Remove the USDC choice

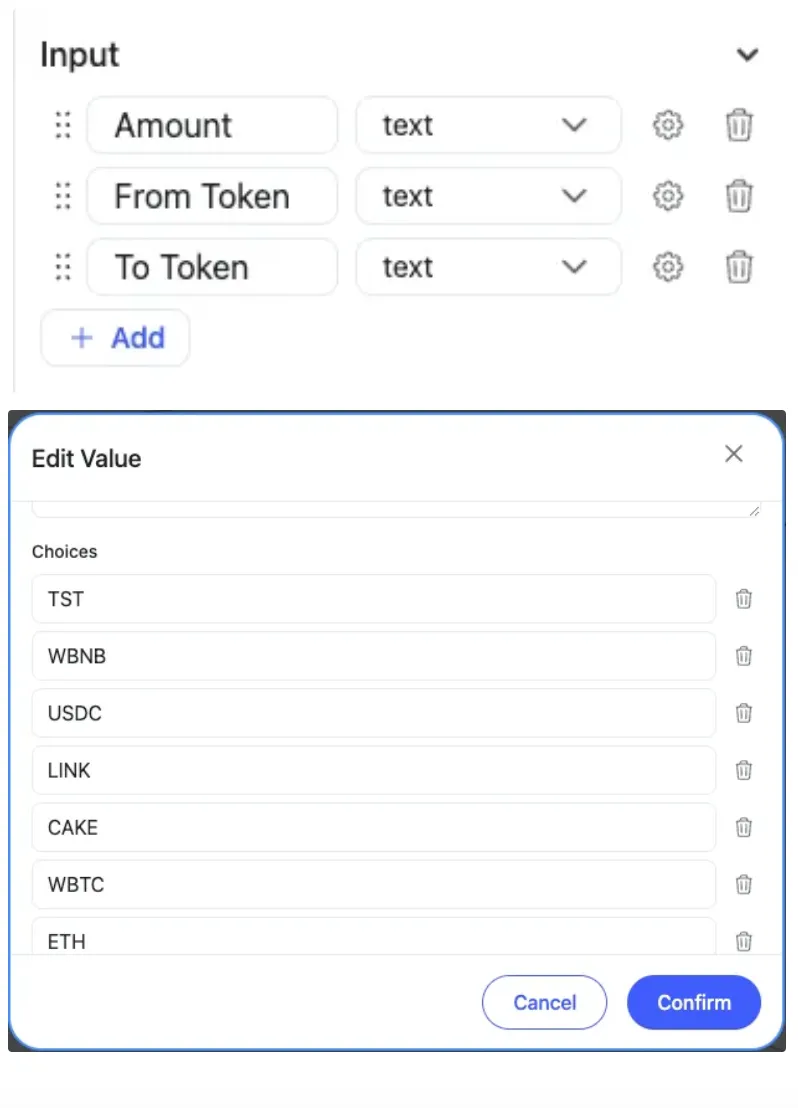tap(744, 713)
